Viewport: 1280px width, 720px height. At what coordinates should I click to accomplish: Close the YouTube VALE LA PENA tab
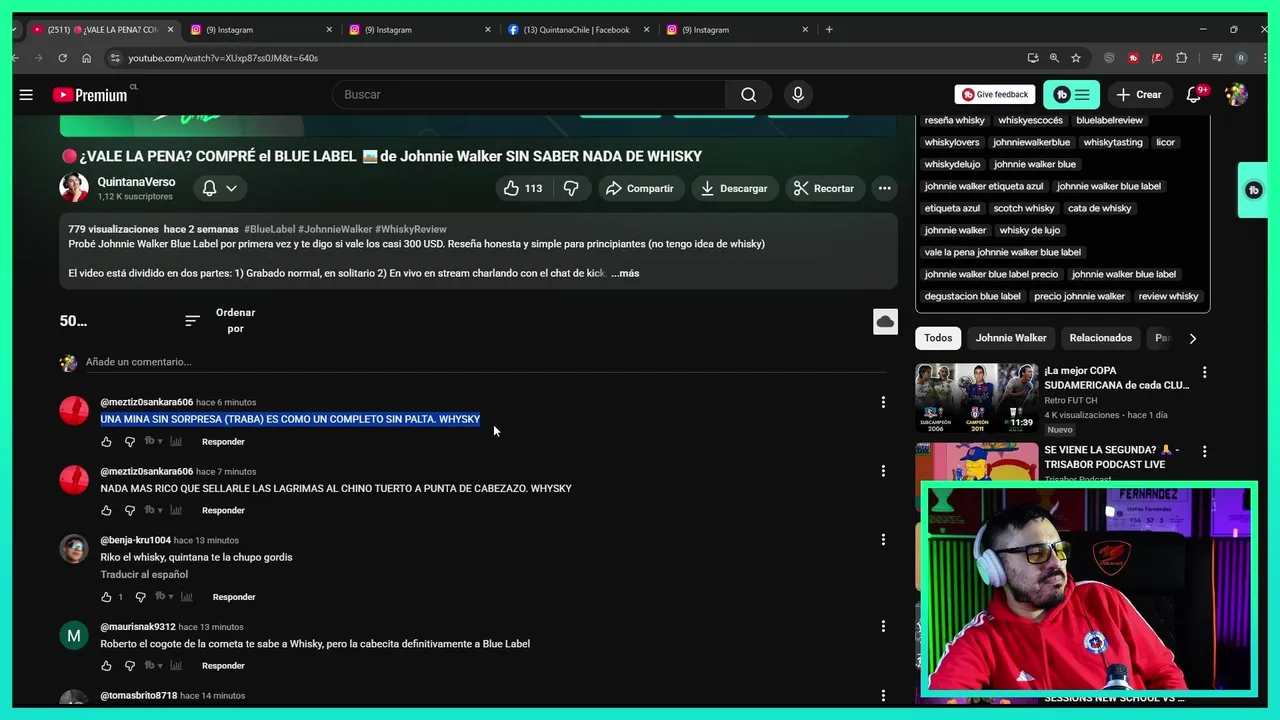(170, 30)
